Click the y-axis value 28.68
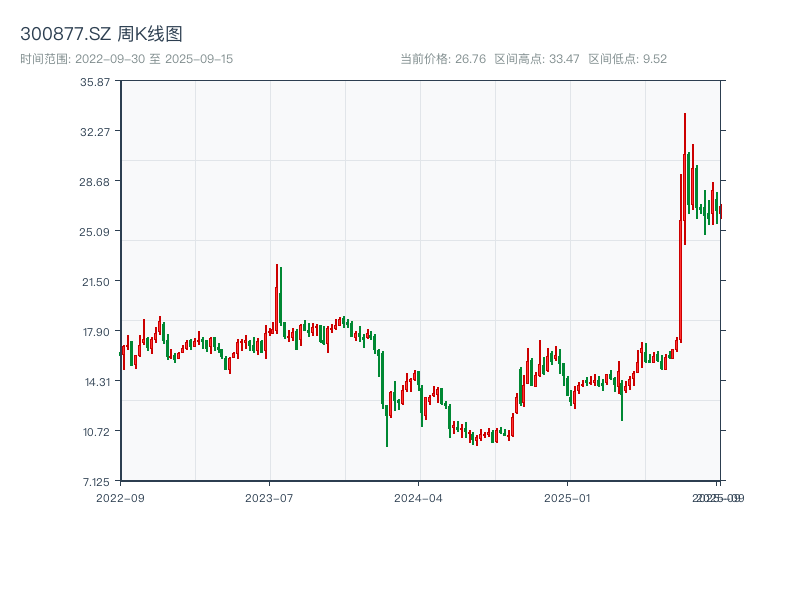800x600 pixels. [94, 182]
